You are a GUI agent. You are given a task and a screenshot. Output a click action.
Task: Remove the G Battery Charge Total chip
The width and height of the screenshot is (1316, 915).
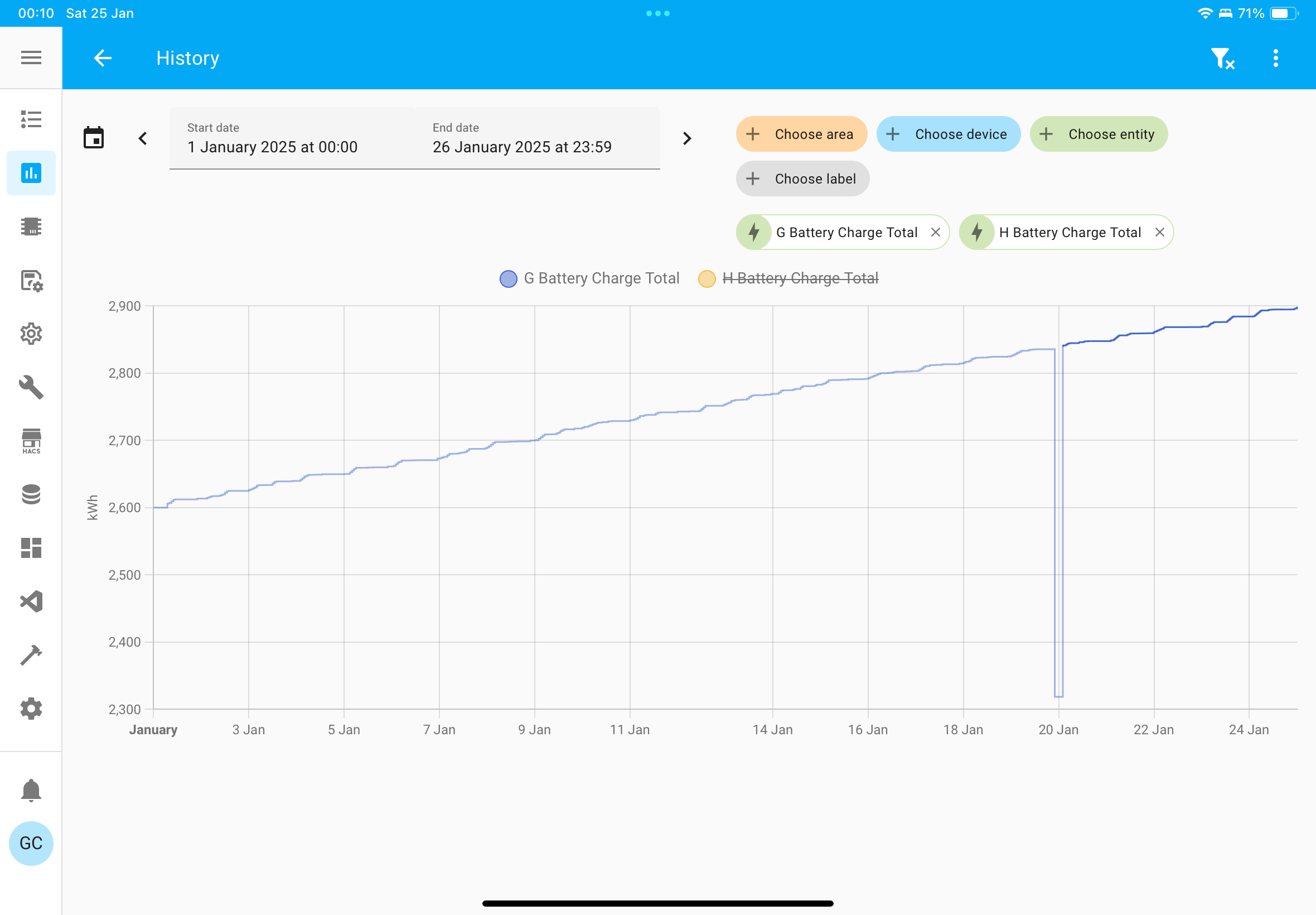[x=936, y=232]
